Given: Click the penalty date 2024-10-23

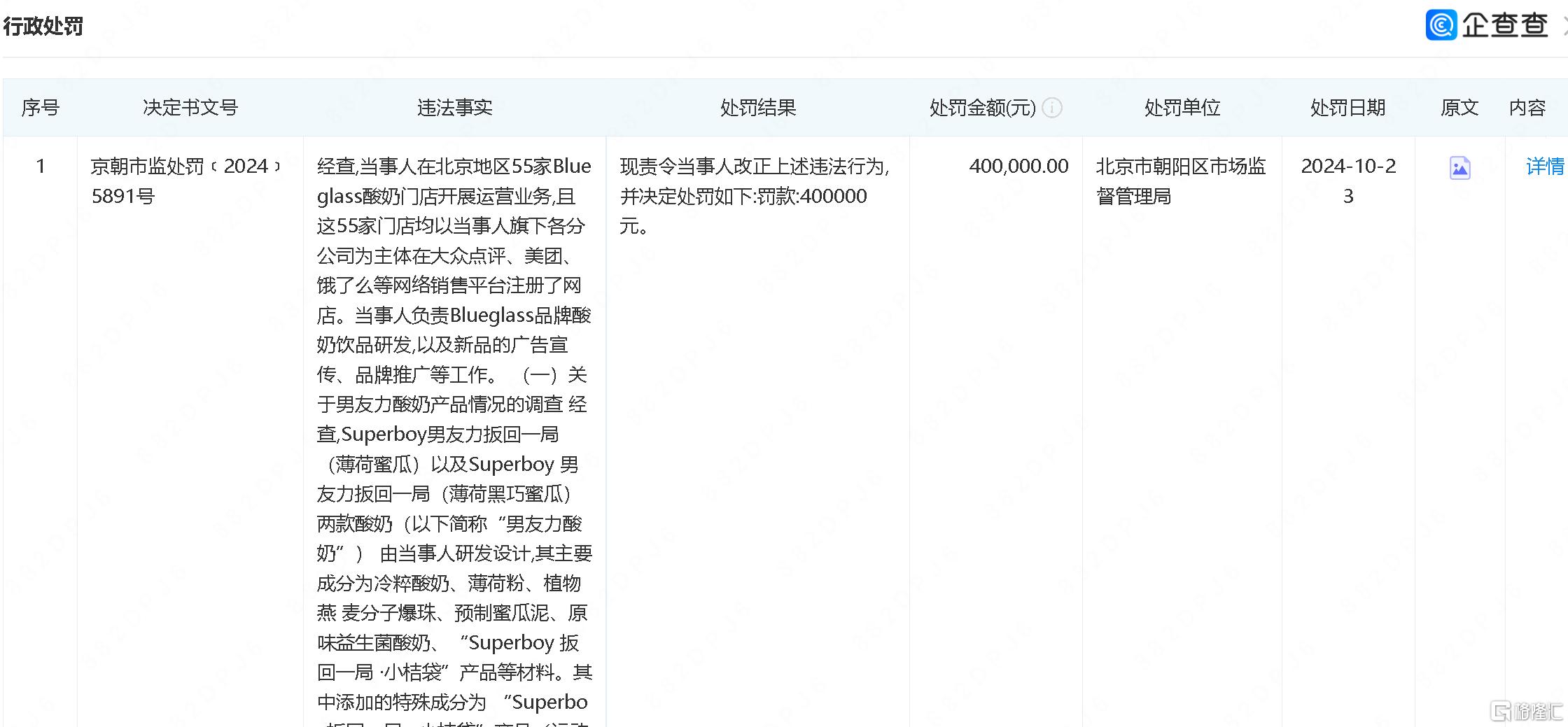Looking at the screenshot, I should 1348,181.
